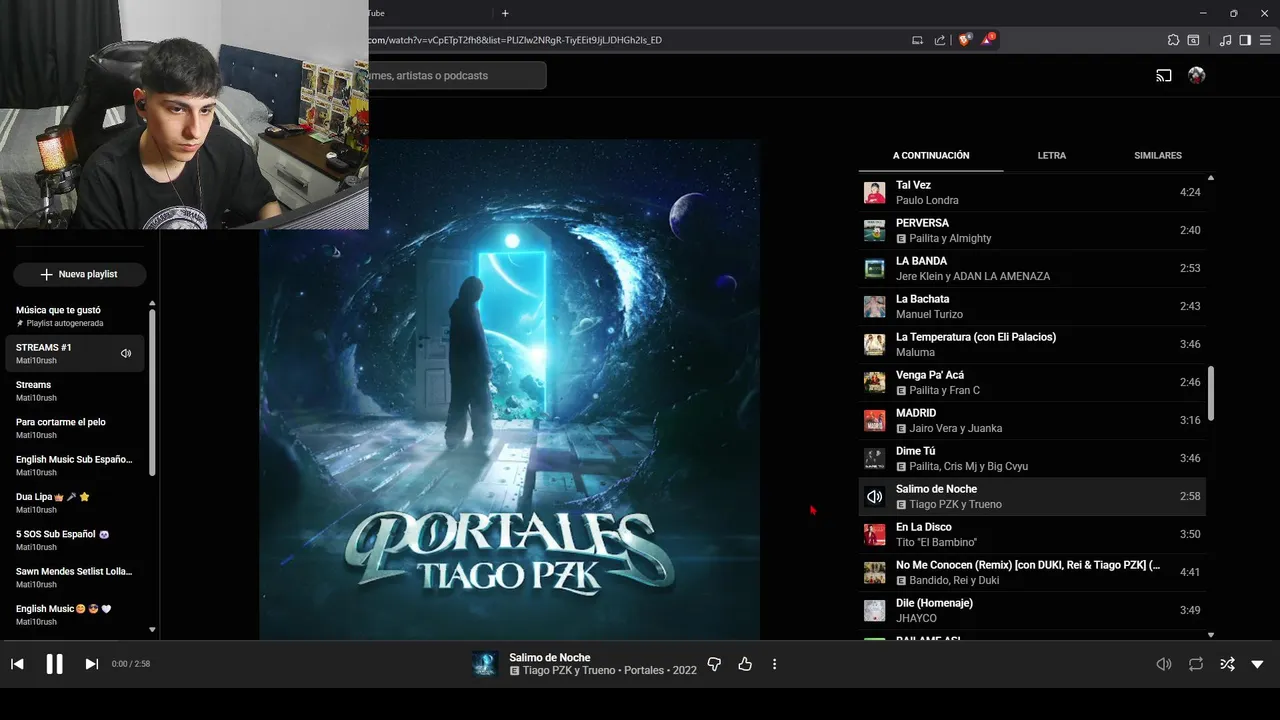Toggle repeat mode

pos(1196,664)
